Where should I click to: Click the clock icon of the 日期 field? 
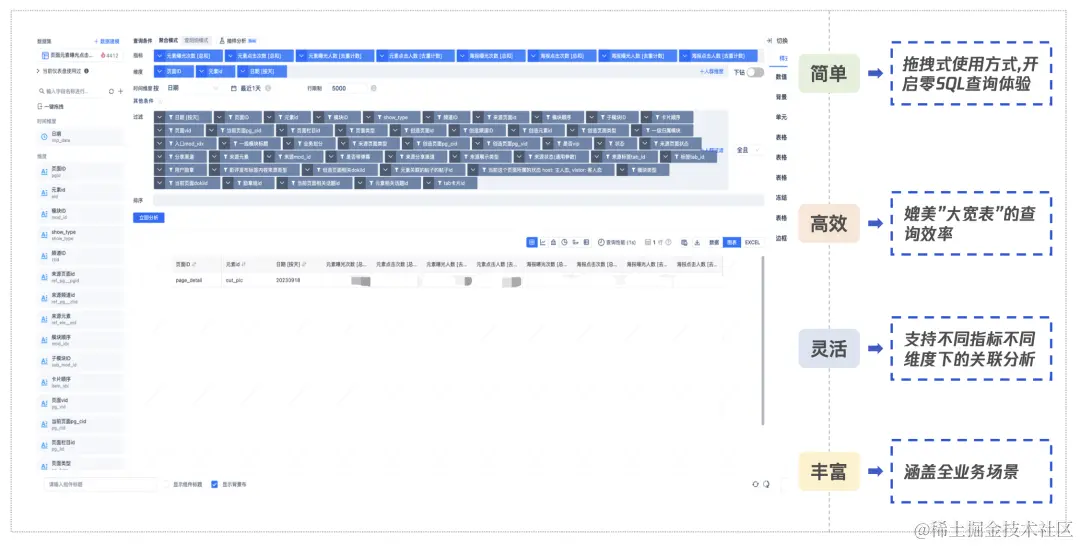click(x=44, y=136)
